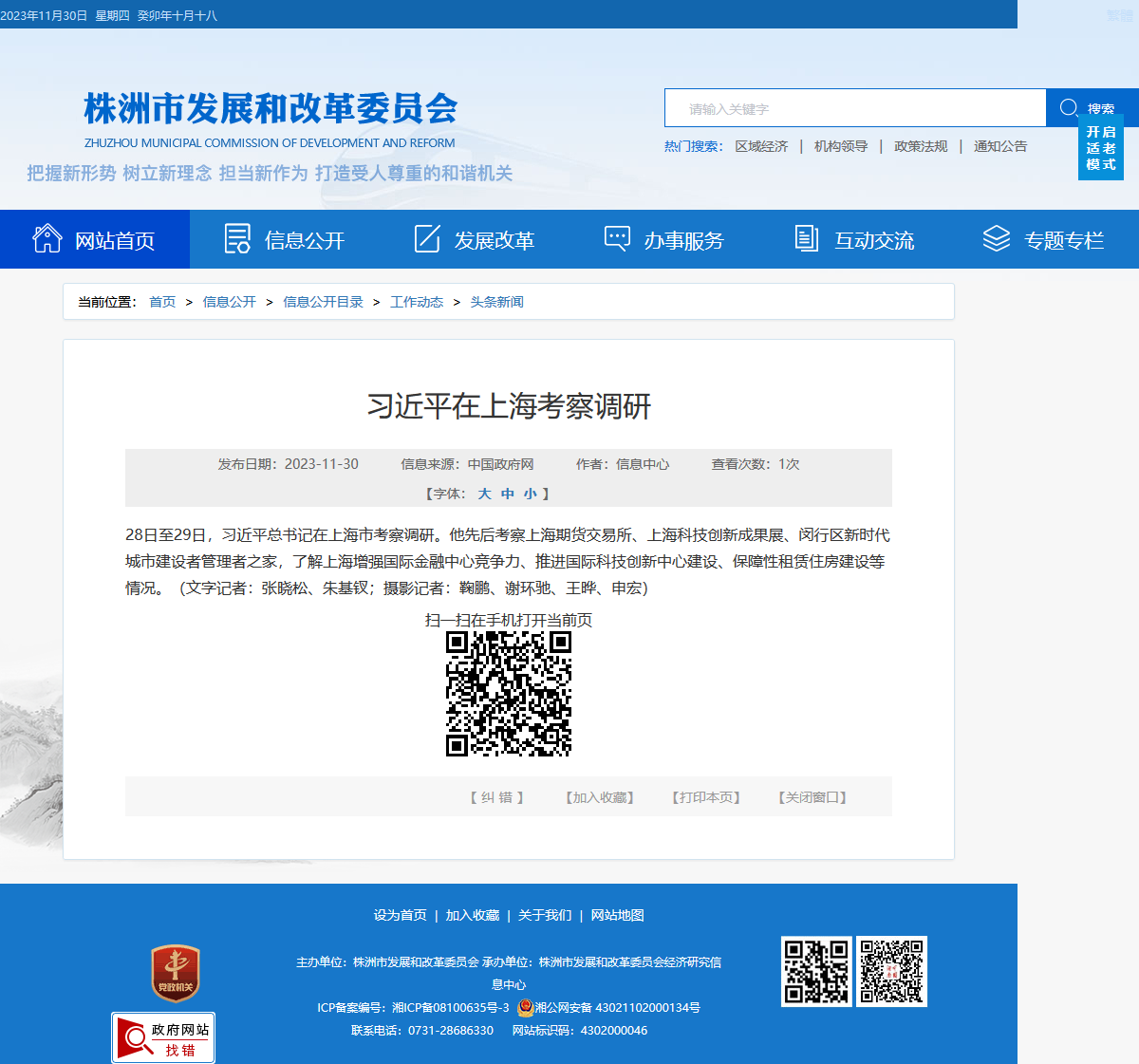Viewport: 1139px width, 1064px height.
Task: Enable the 开启适老模式 elderly mode
Action: pyautogui.click(x=1101, y=148)
